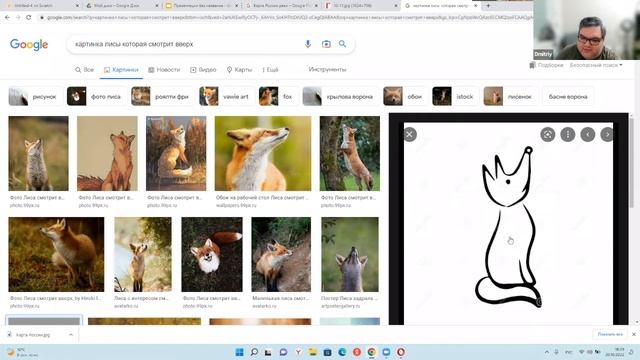The height and width of the screenshot is (360, 640).
Task: Select the vawie art filter chip
Action: coord(226,97)
